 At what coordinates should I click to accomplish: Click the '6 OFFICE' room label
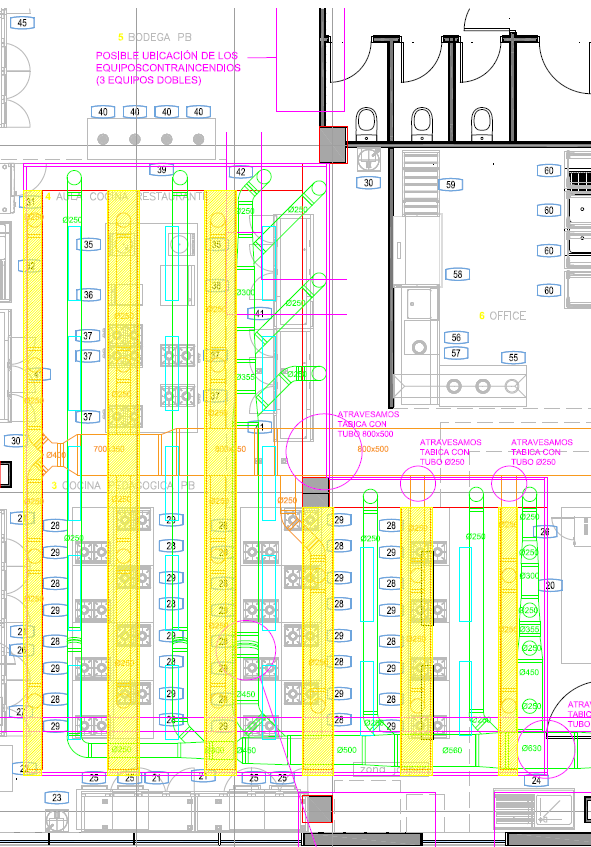click(502, 316)
